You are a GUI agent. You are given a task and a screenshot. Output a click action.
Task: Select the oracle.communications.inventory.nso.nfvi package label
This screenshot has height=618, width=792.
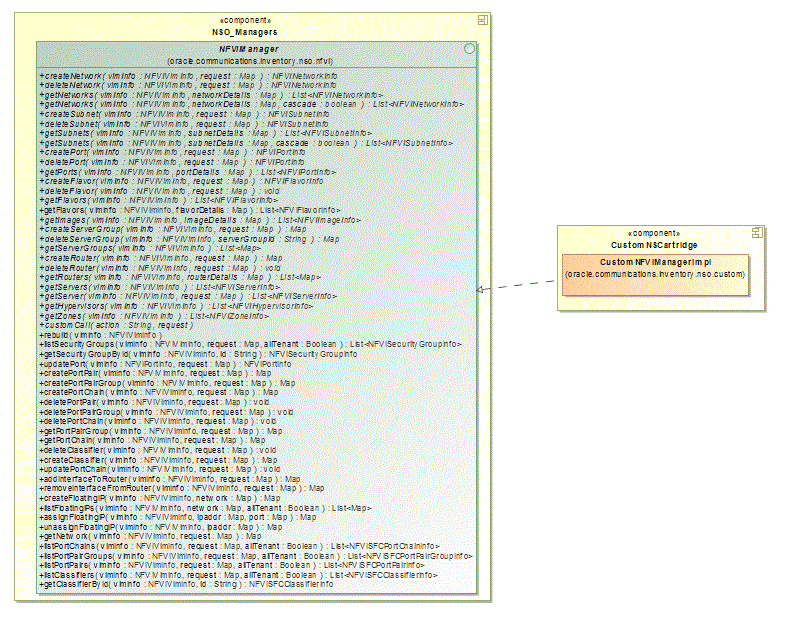(250, 61)
